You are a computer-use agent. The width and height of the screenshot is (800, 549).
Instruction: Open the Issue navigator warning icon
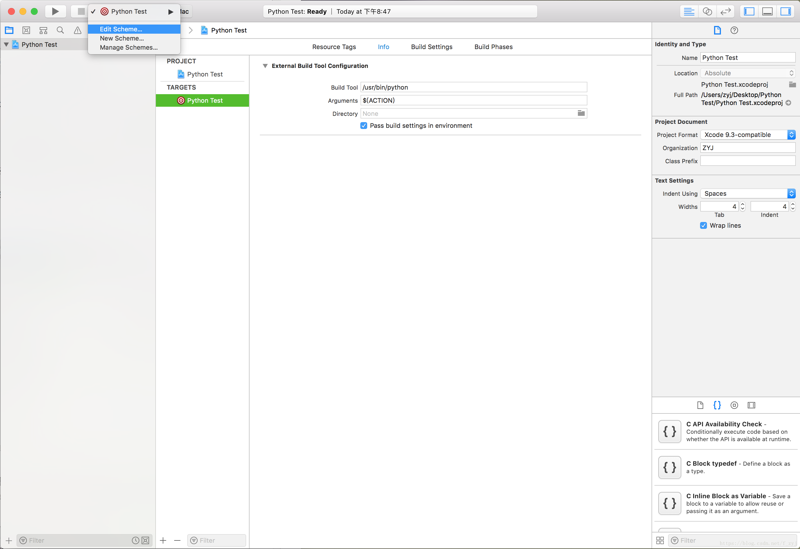[x=77, y=30]
